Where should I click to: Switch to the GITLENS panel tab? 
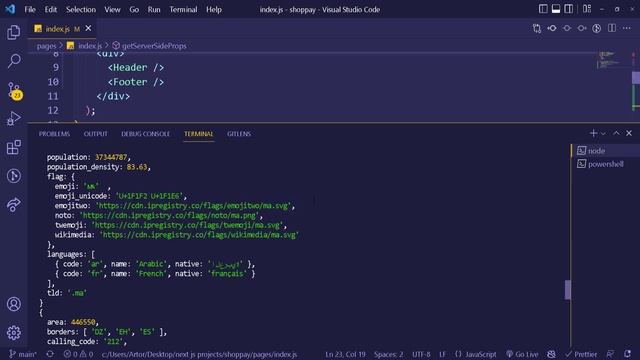(x=239, y=134)
